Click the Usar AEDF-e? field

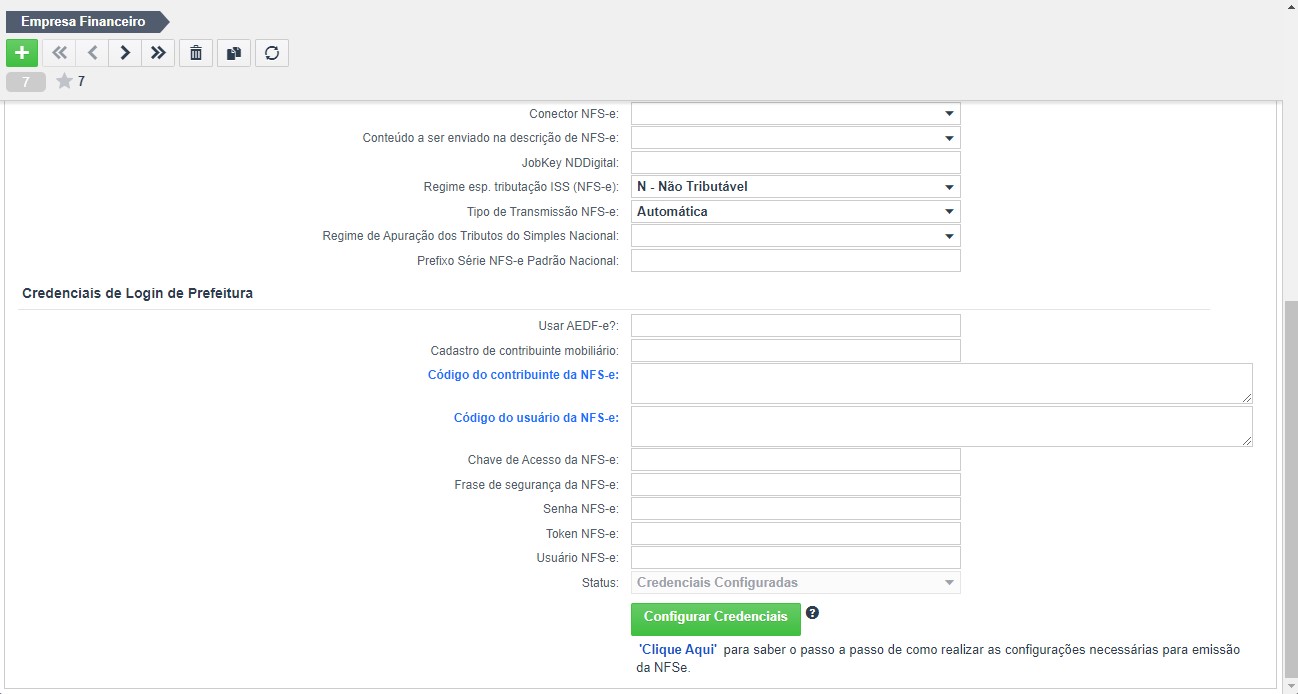[796, 326]
